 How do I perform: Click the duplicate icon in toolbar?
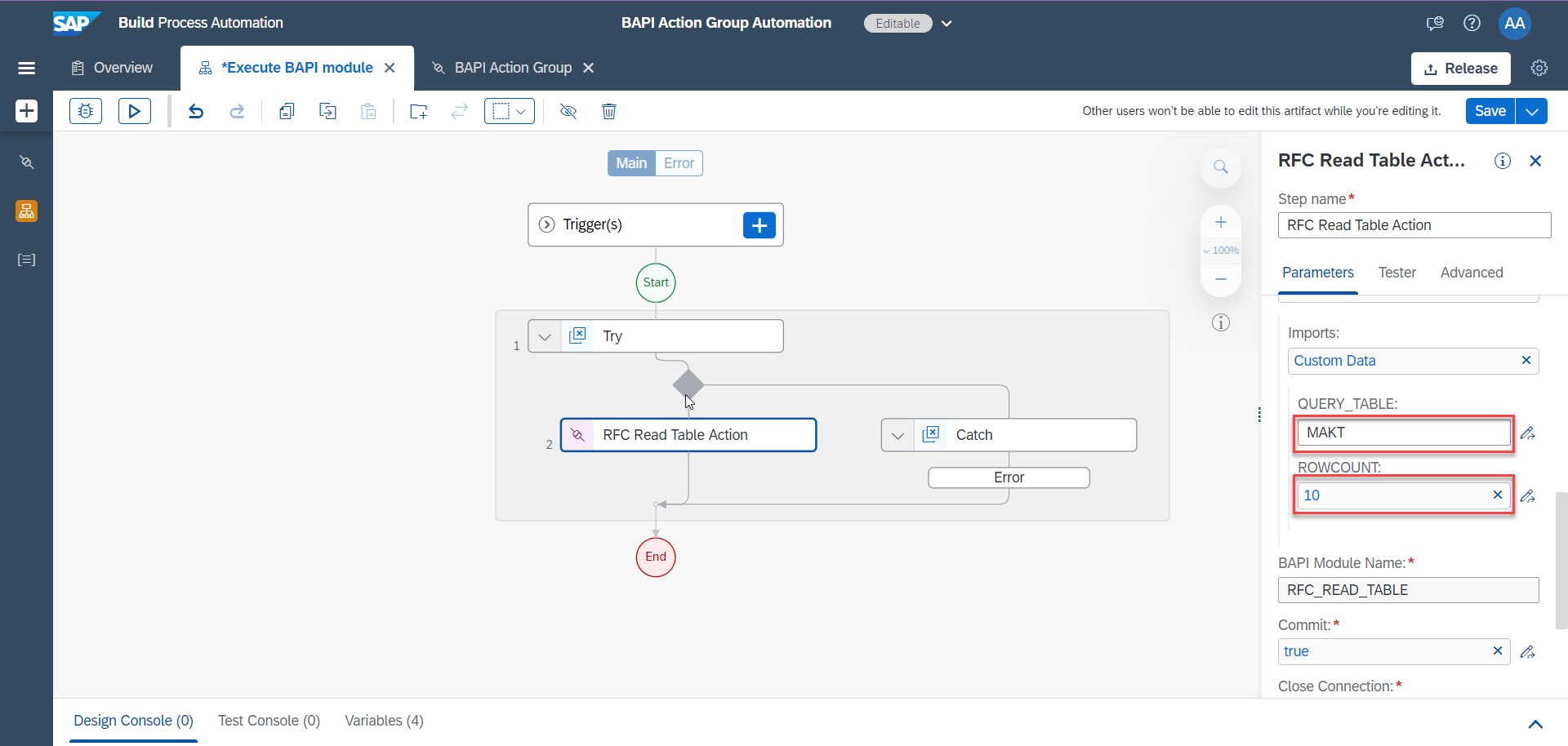(327, 111)
